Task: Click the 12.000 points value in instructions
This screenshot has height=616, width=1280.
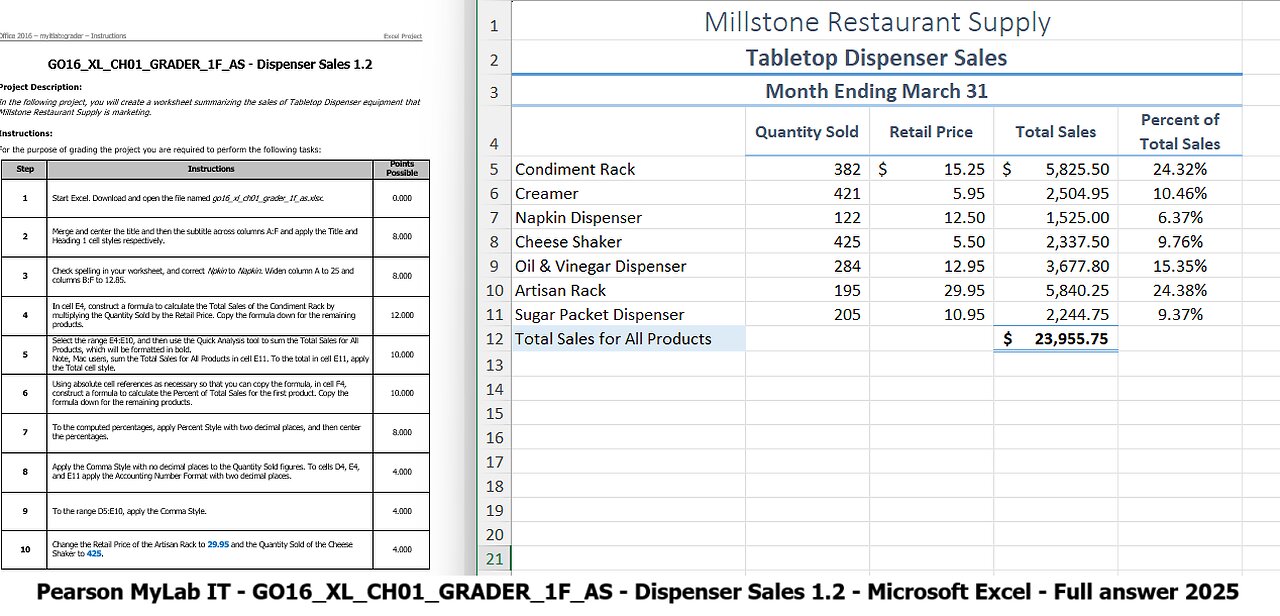Action: tap(401, 315)
